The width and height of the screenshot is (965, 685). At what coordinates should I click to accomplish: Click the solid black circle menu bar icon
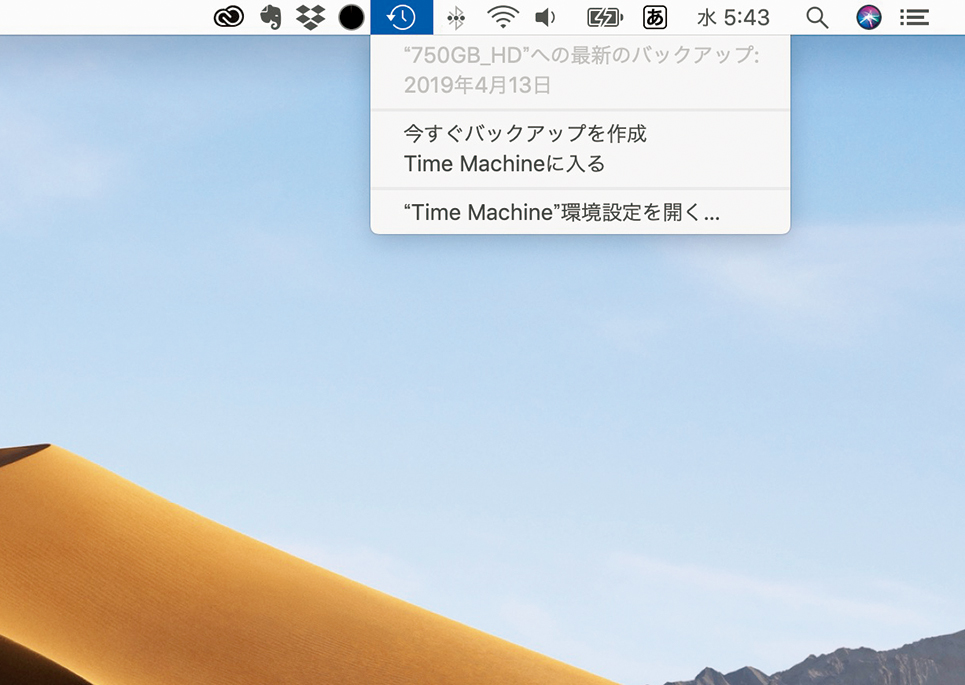coord(351,17)
